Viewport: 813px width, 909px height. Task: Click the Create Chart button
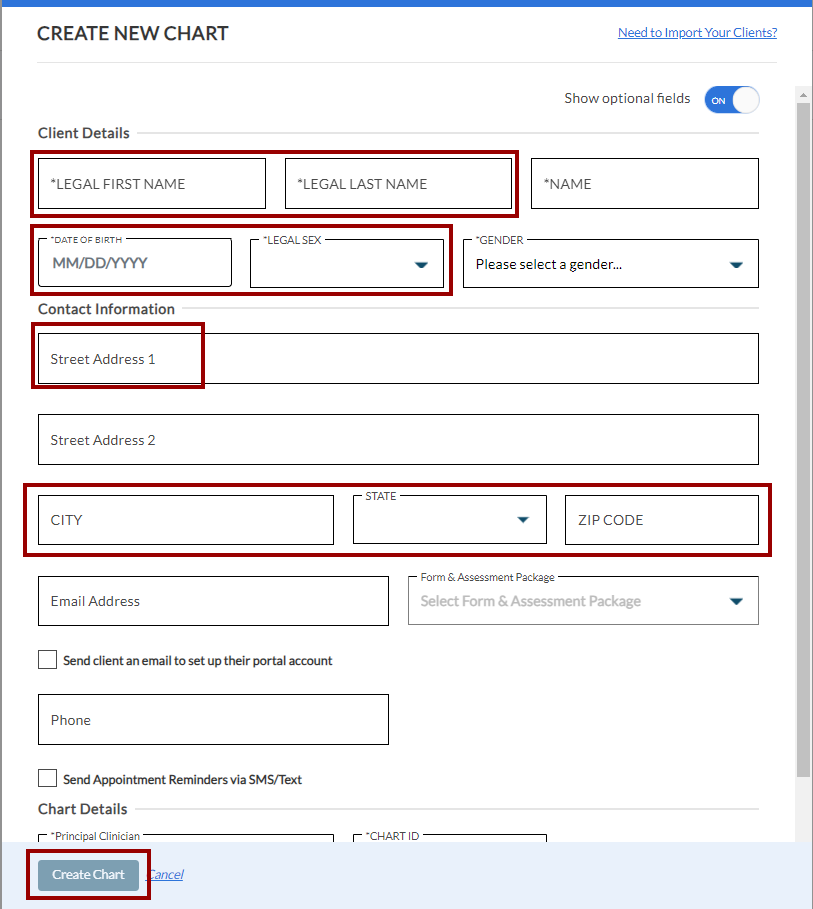coord(88,875)
